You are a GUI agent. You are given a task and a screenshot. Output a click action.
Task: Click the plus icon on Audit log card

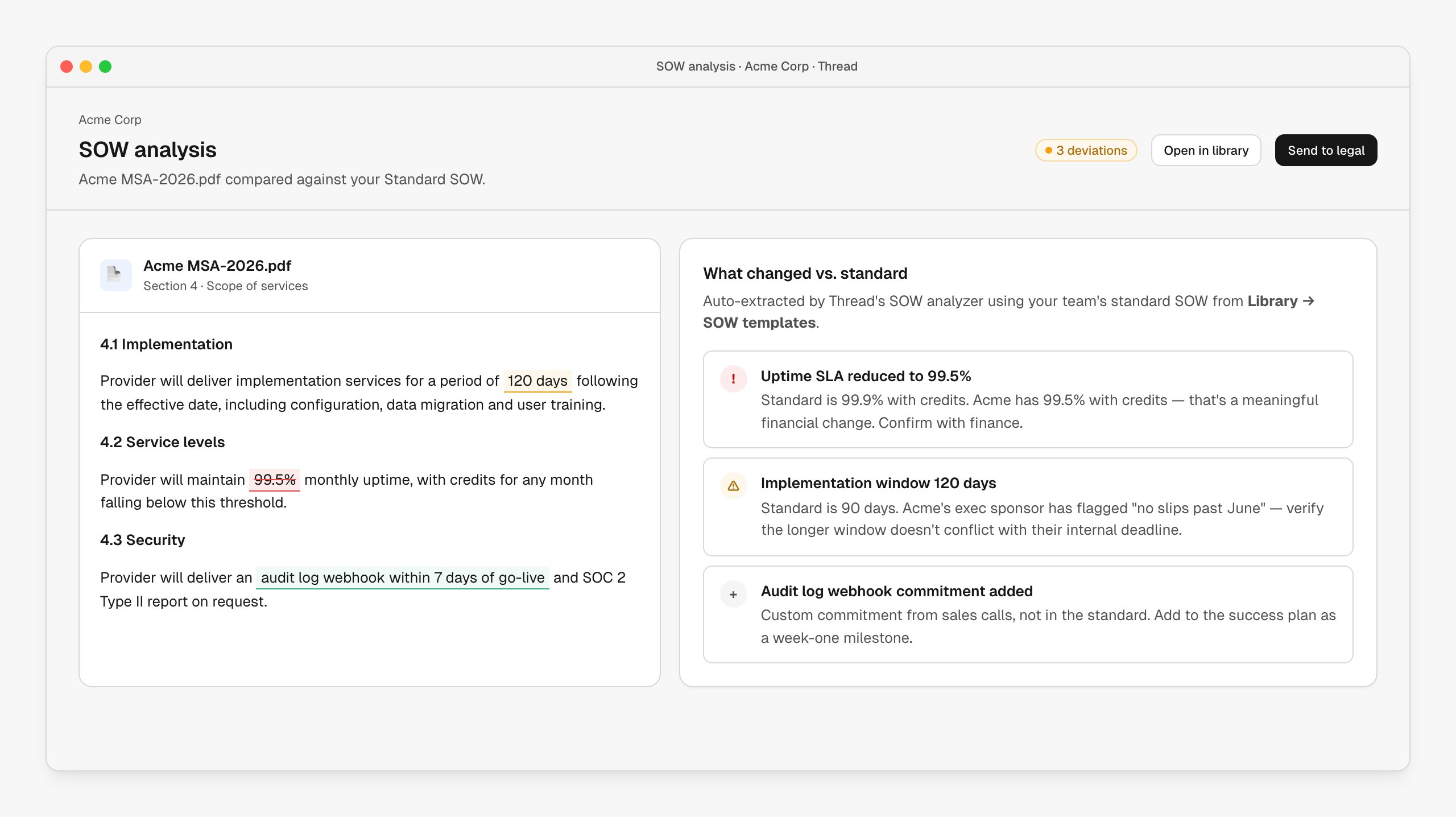point(733,594)
